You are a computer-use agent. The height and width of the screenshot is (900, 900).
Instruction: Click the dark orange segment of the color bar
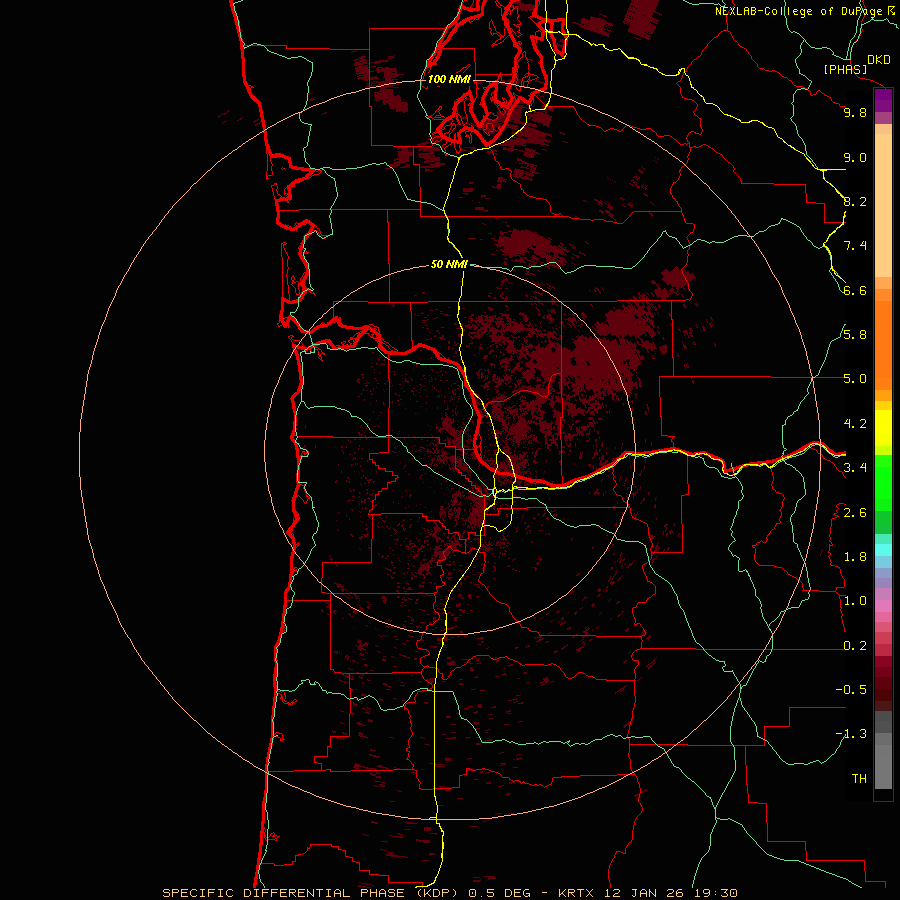tap(883, 346)
